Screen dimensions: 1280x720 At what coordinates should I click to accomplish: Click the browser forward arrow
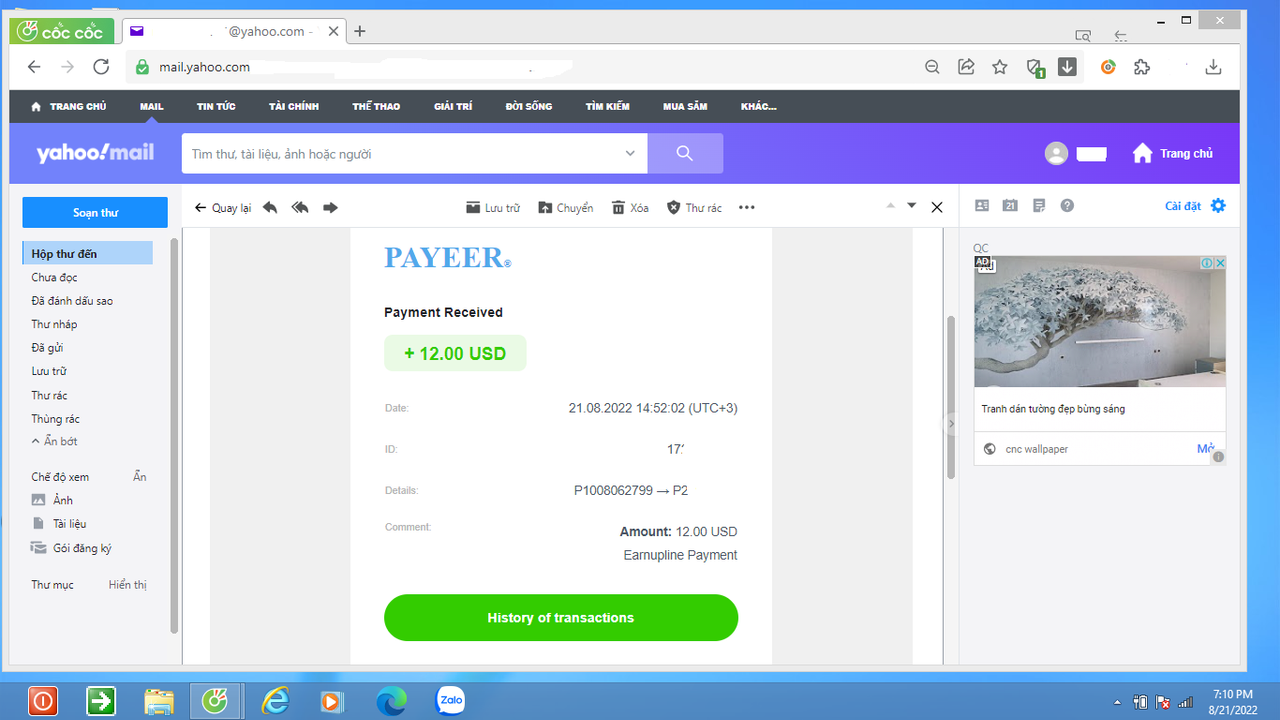tap(67, 67)
